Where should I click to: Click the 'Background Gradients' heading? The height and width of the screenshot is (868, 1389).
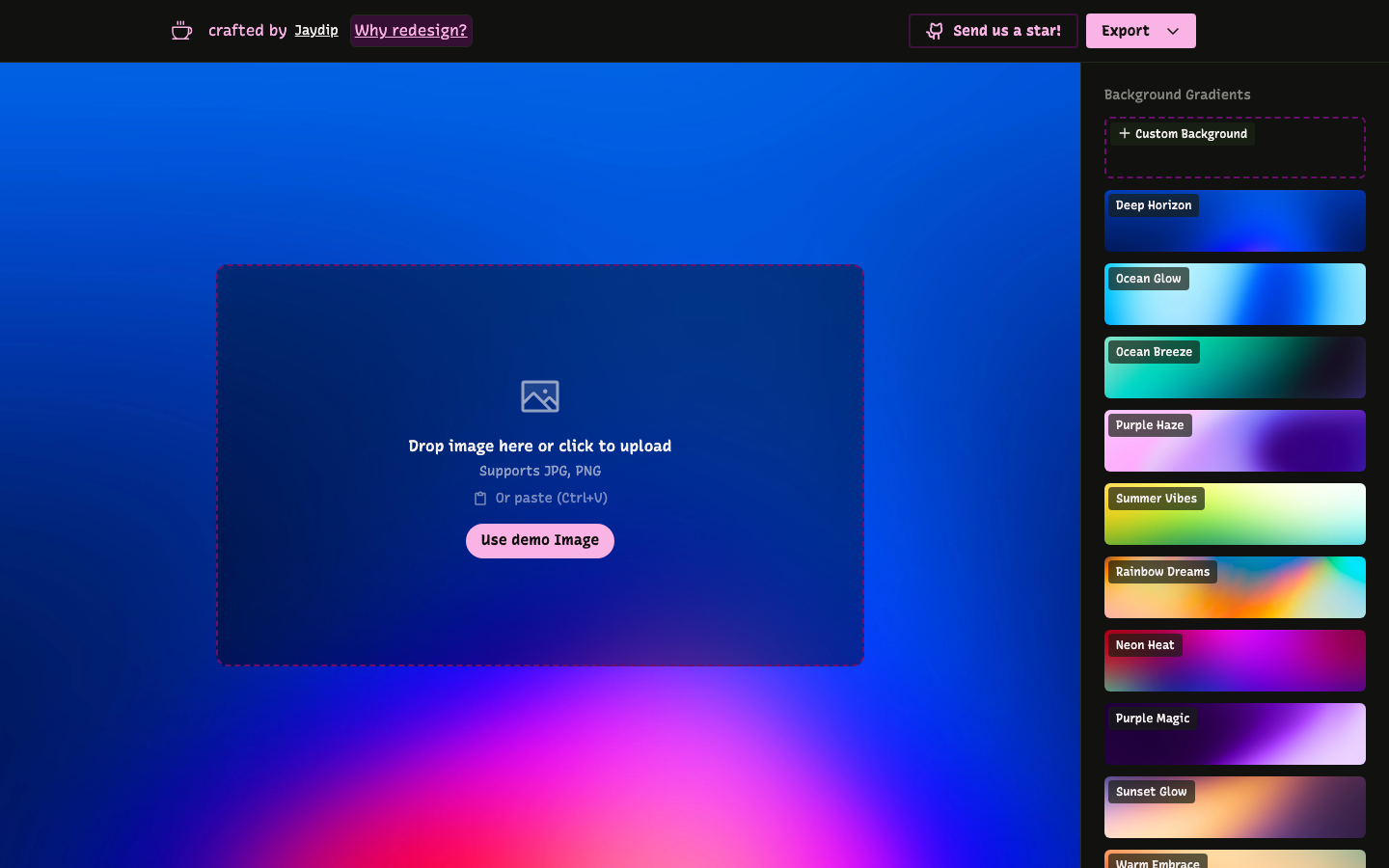click(1177, 95)
